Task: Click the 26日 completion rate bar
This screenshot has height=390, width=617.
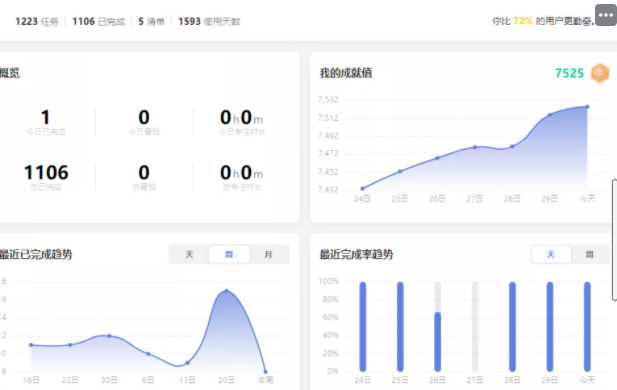Action: tap(437, 327)
